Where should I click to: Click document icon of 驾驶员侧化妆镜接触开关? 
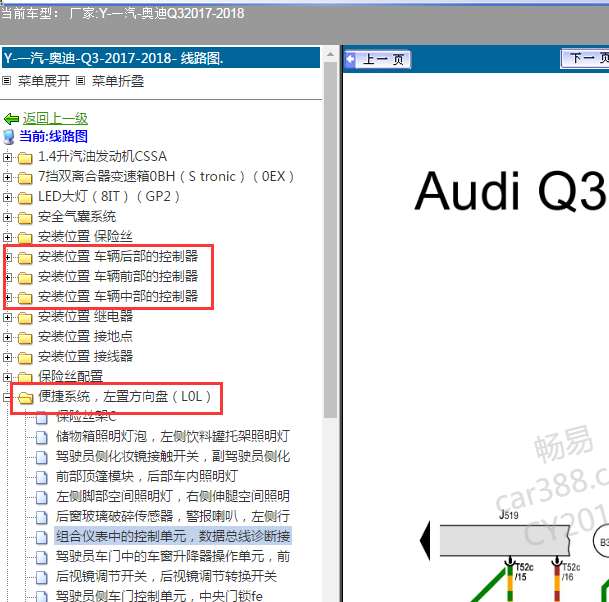click(42, 458)
